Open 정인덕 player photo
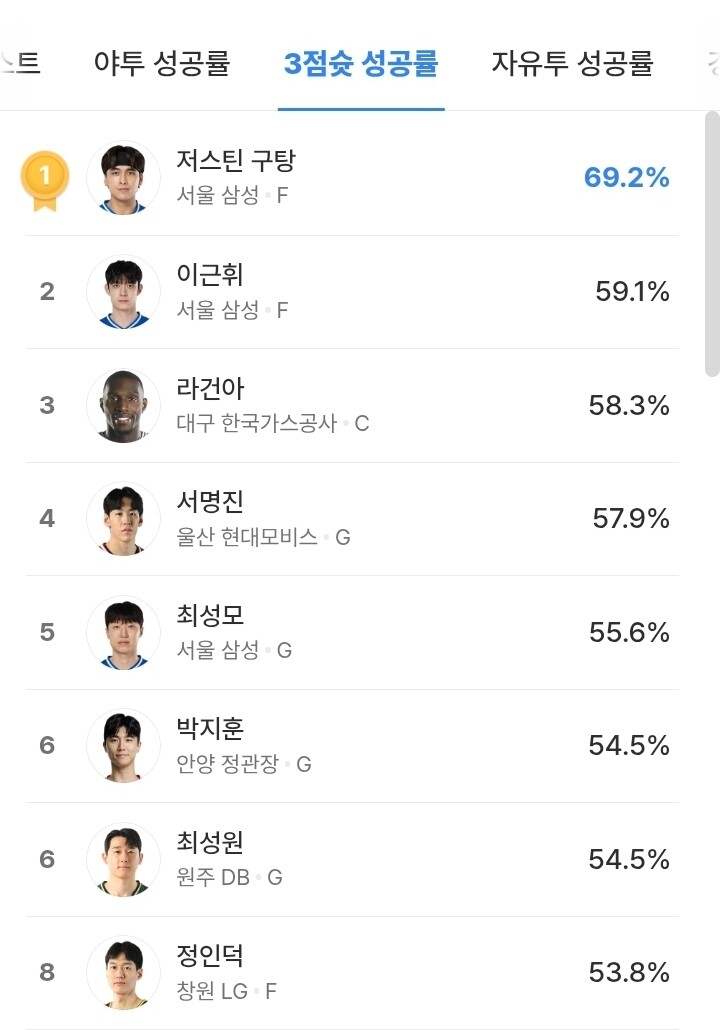720x1030 pixels. point(123,972)
